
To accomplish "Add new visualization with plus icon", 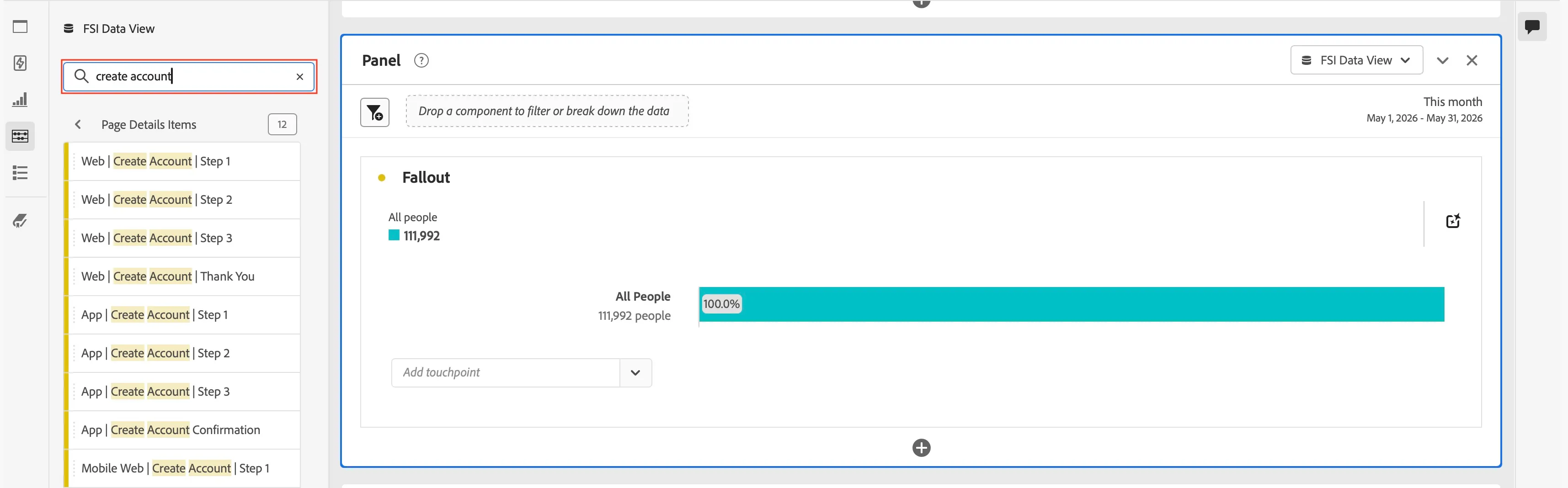I will click(x=922, y=448).
